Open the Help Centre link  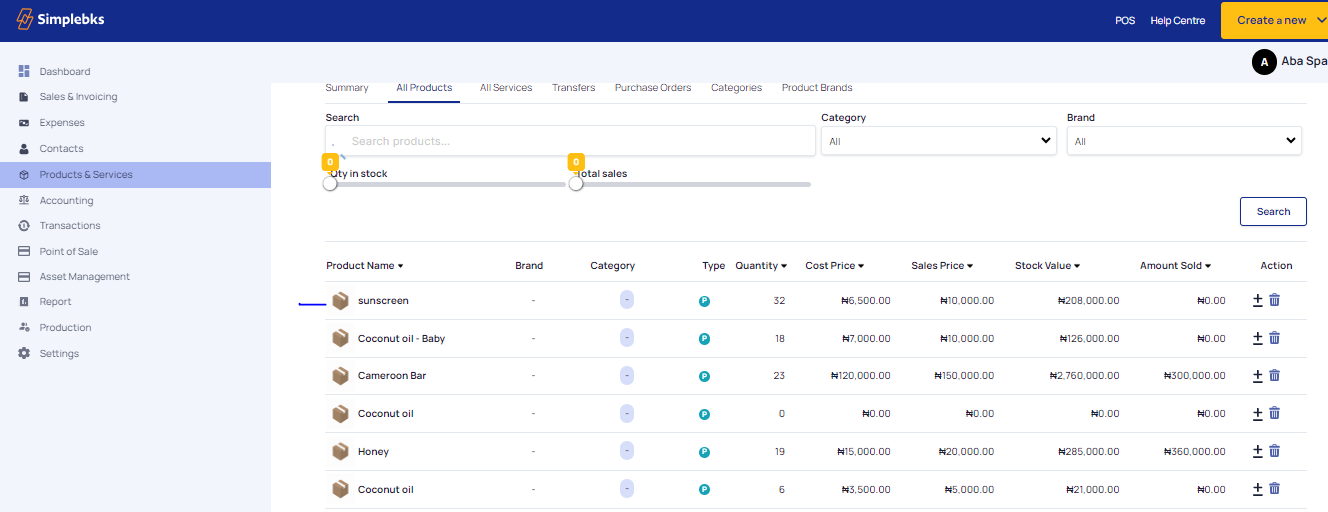[1177, 20]
